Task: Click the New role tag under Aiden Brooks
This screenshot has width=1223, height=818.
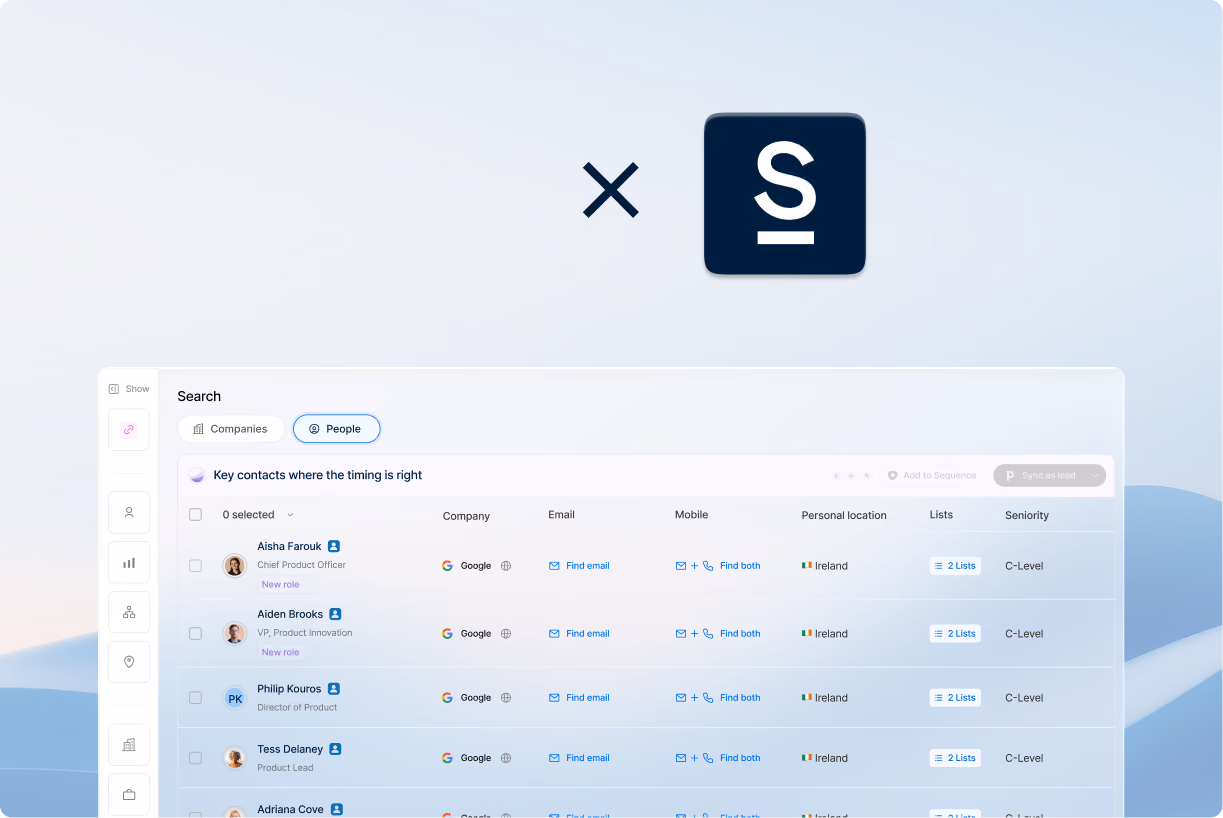Action: point(280,653)
